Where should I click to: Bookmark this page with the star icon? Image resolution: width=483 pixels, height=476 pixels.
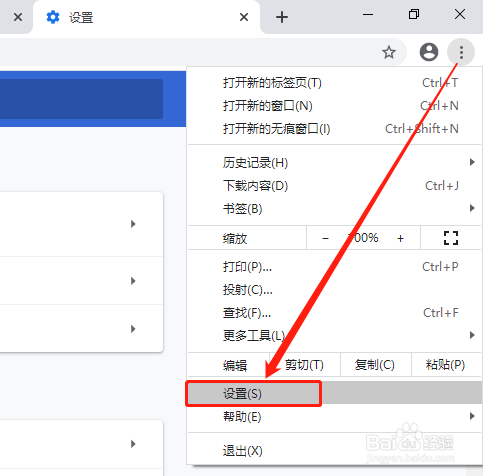[389, 52]
